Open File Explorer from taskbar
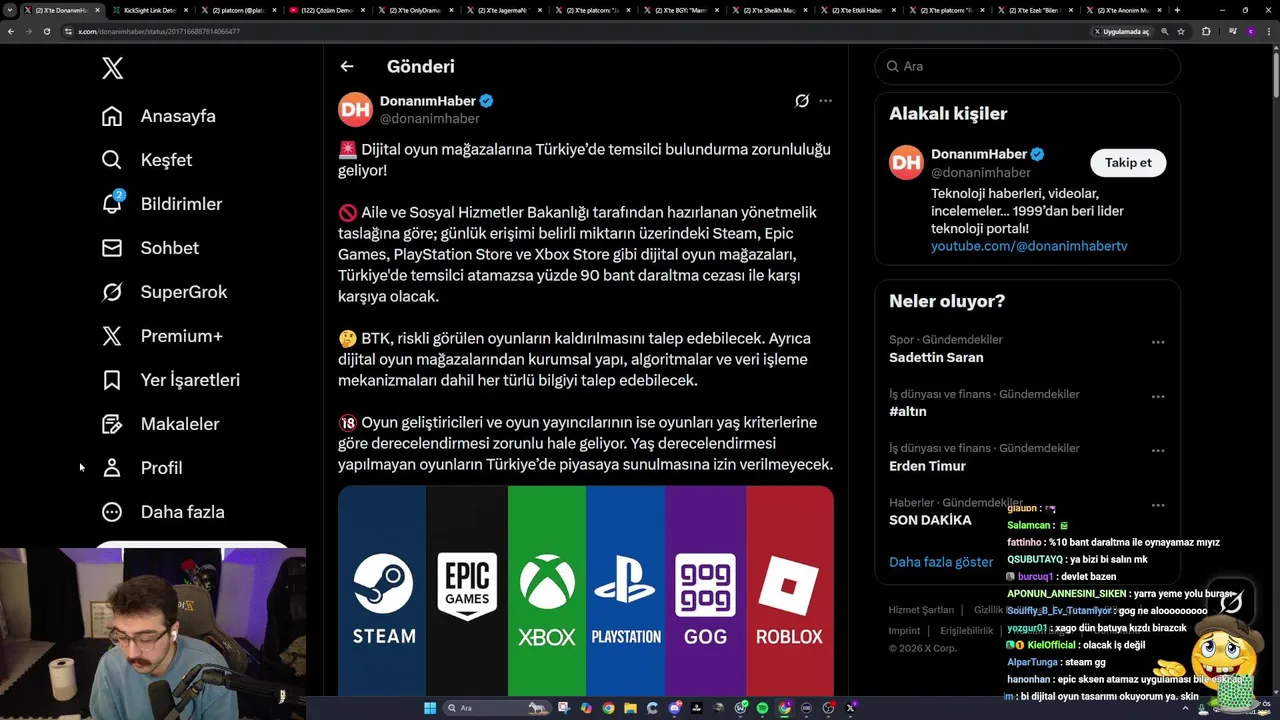 631,708
